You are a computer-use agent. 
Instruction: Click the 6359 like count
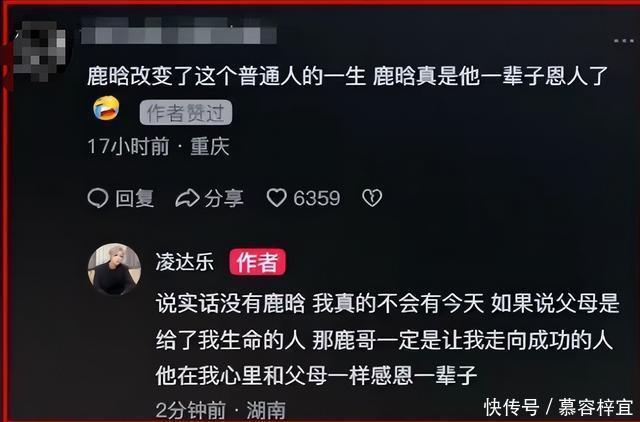pyautogui.click(x=316, y=198)
